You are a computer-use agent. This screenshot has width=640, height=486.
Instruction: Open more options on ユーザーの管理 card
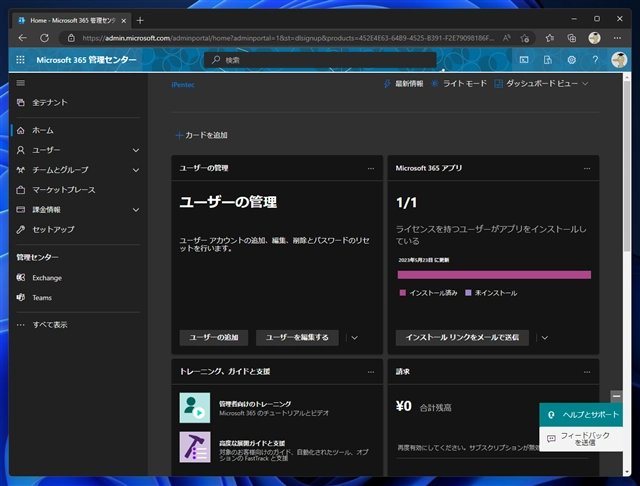[371, 168]
